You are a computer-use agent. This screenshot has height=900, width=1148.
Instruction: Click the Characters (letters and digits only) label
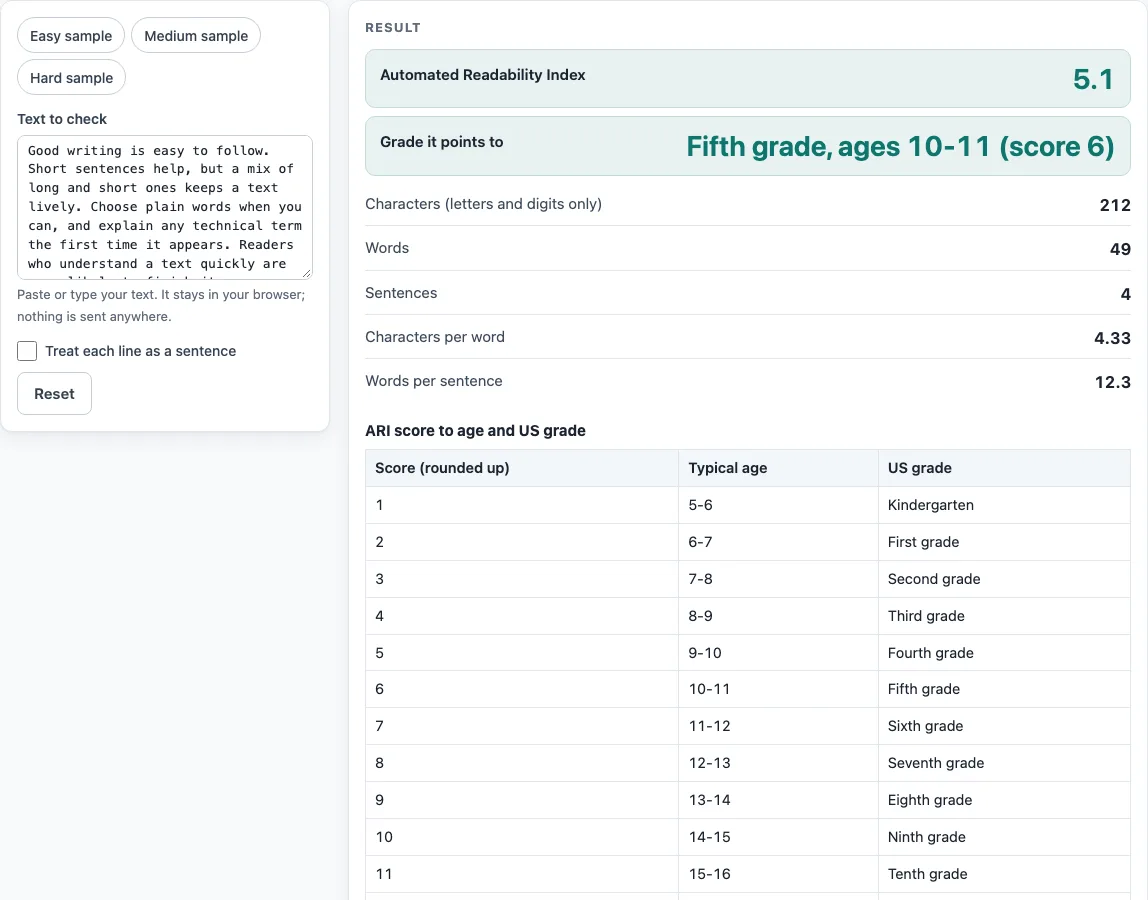[x=483, y=204]
